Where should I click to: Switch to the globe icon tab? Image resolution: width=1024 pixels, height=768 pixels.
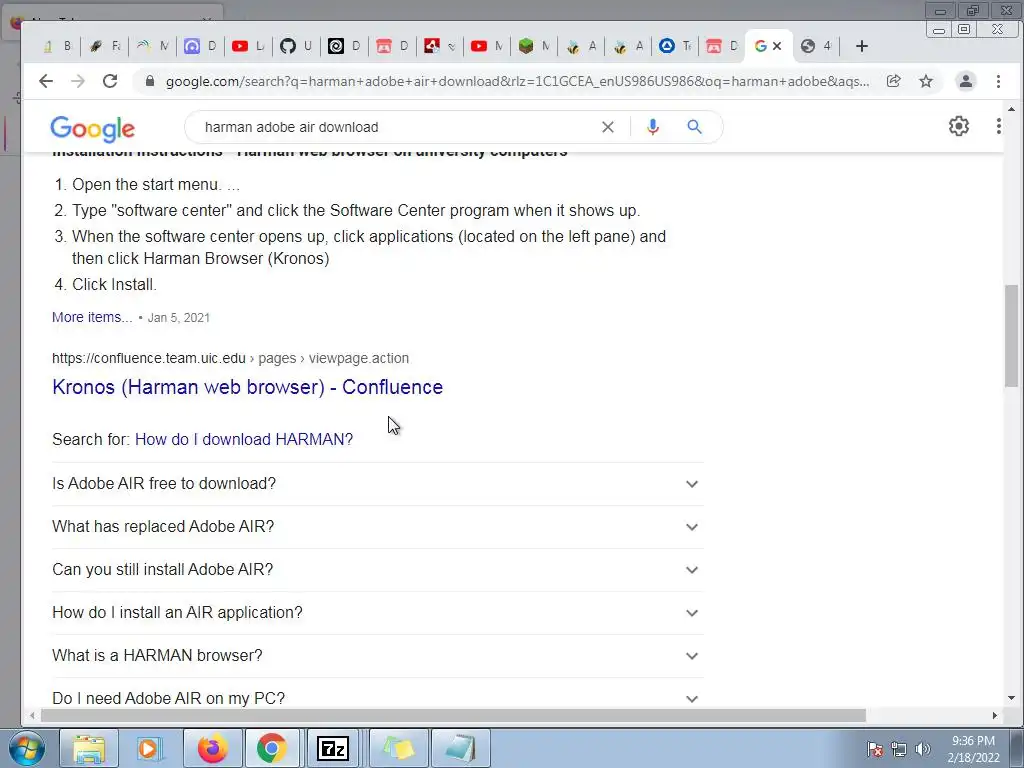tap(816, 46)
